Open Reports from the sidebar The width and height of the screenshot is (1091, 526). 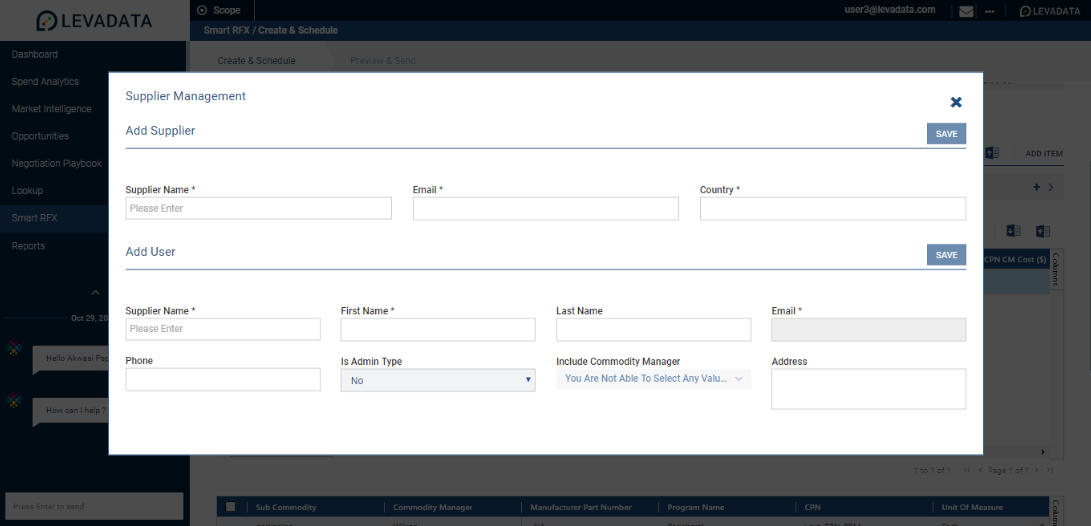click(x=28, y=246)
